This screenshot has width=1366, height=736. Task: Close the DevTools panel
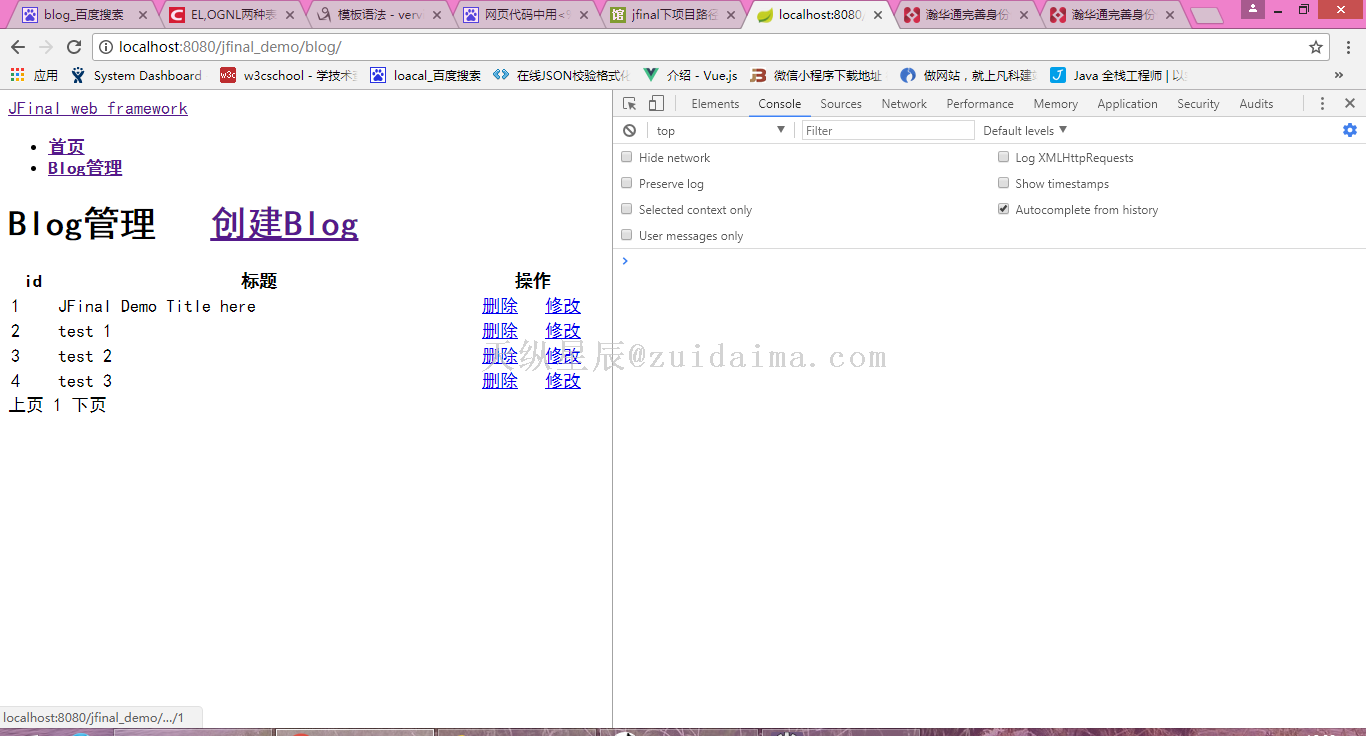point(1350,104)
